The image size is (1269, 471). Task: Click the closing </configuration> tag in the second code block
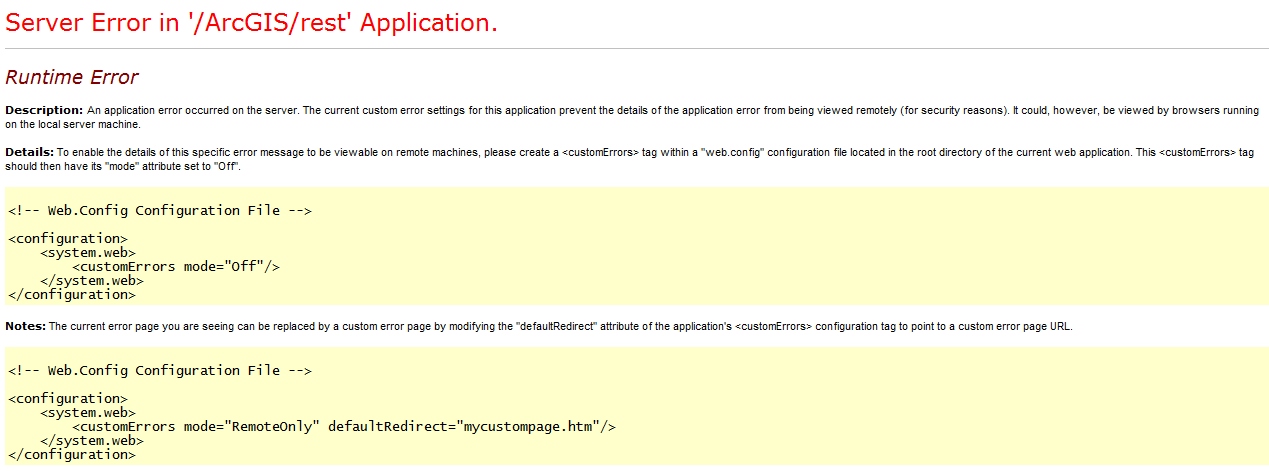coord(72,455)
